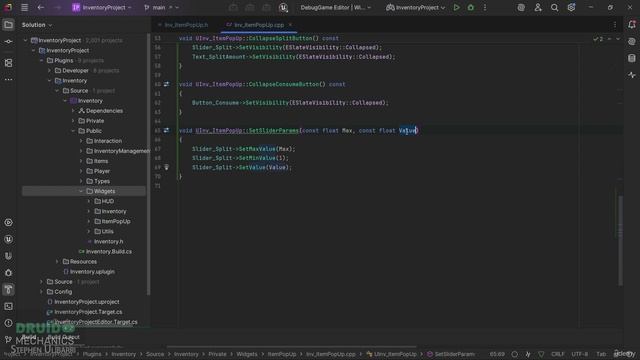The image size is (640, 360).
Task: Open the InventoryProject solution dropdown in title bar
Action: coord(102,7)
